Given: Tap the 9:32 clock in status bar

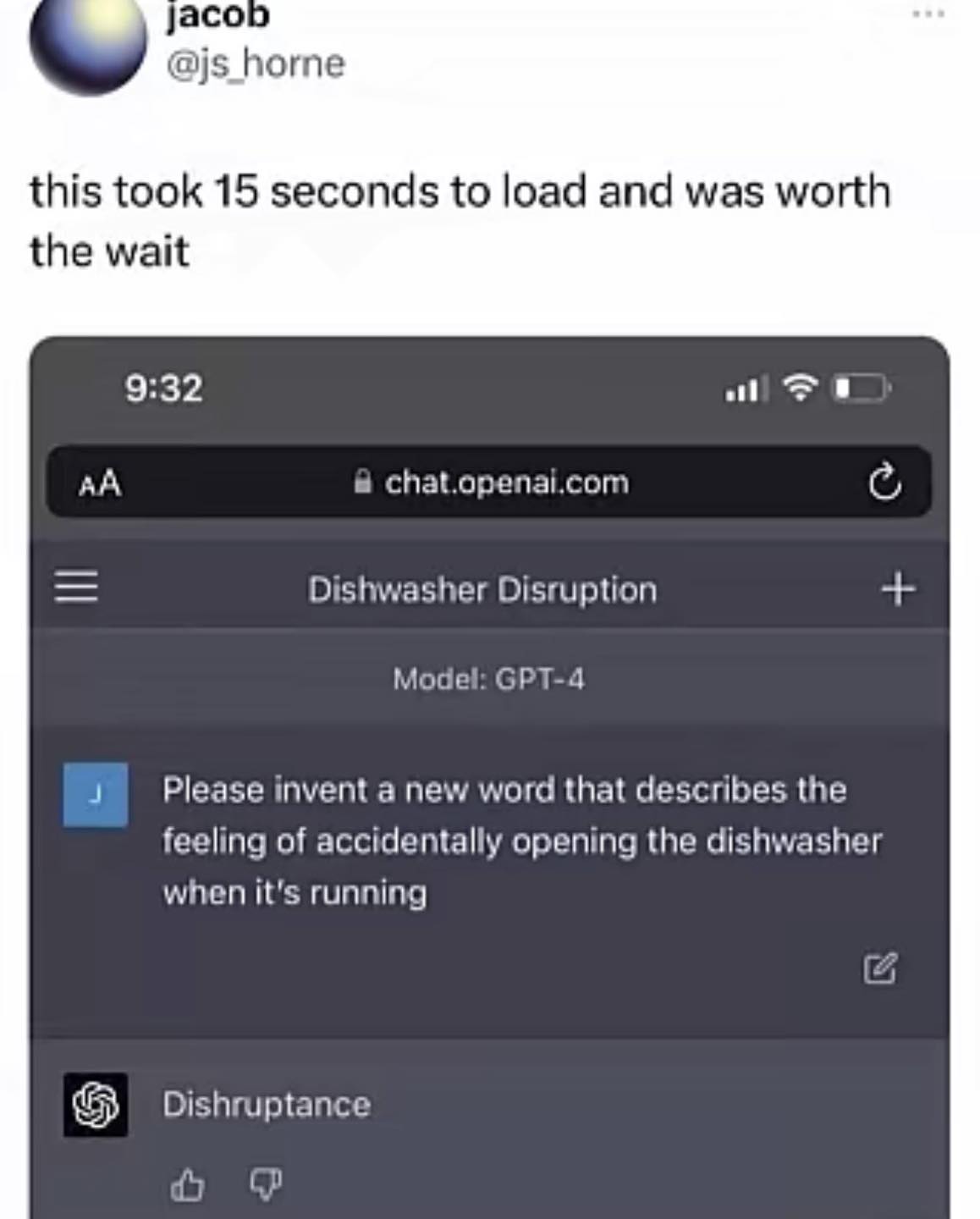Looking at the screenshot, I should coord(164,389).
